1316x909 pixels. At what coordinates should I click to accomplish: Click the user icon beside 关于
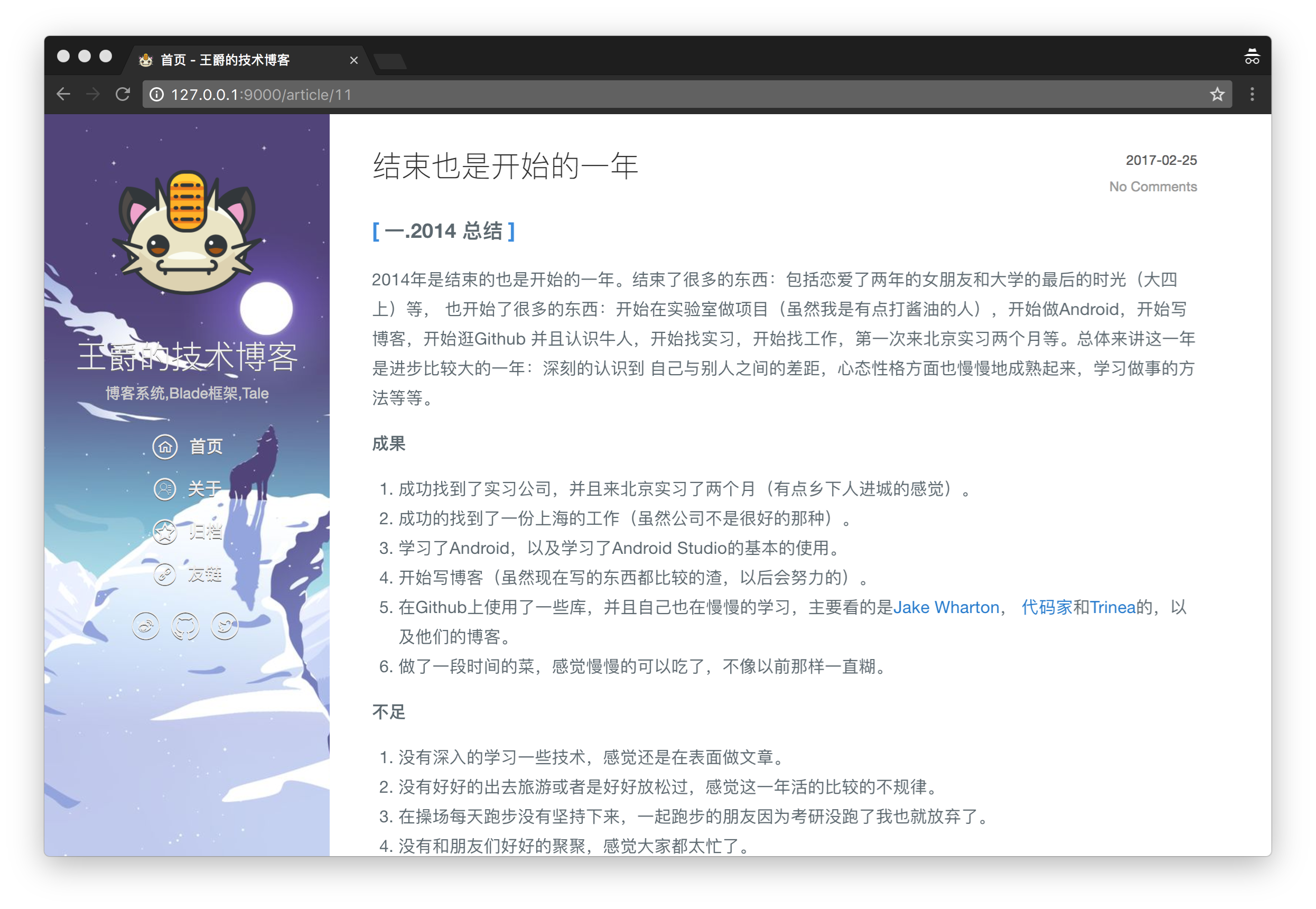(165, 489)
